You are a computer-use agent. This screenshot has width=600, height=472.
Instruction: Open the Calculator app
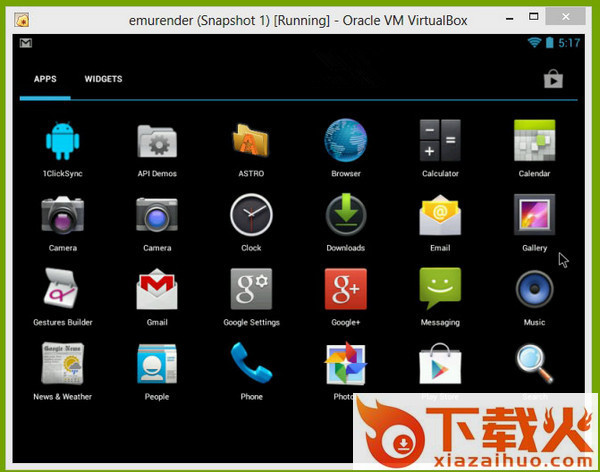(440, 142)
